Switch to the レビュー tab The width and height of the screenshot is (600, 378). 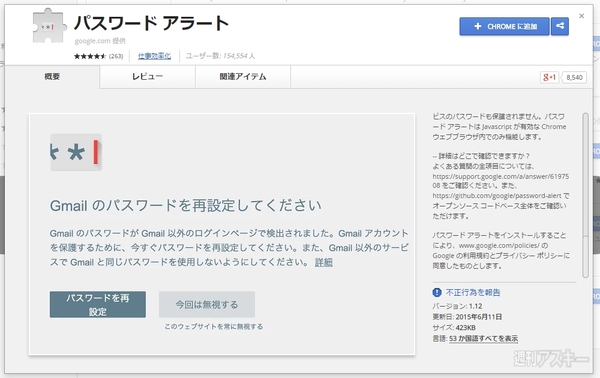[148, 77]
